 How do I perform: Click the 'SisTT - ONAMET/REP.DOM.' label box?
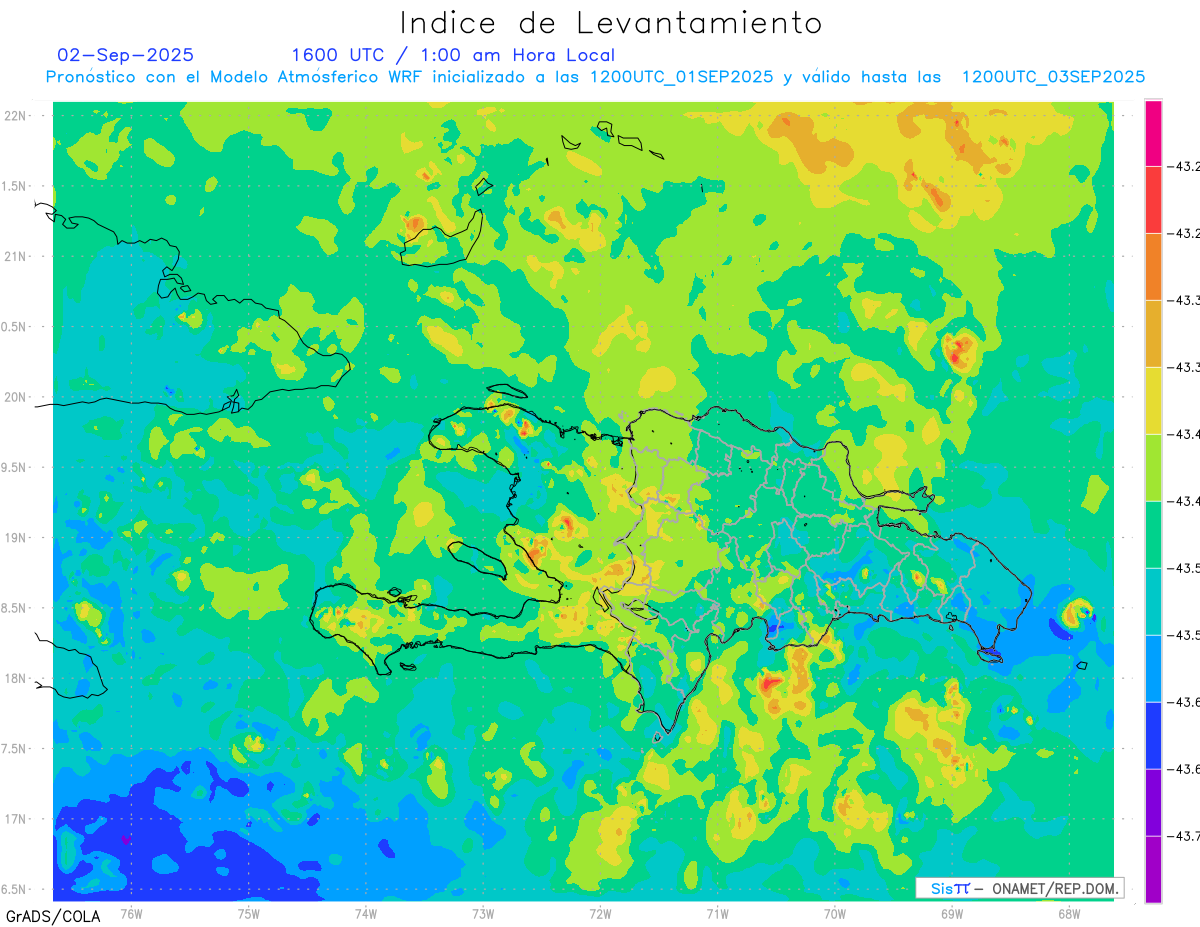pos(1019,888)
